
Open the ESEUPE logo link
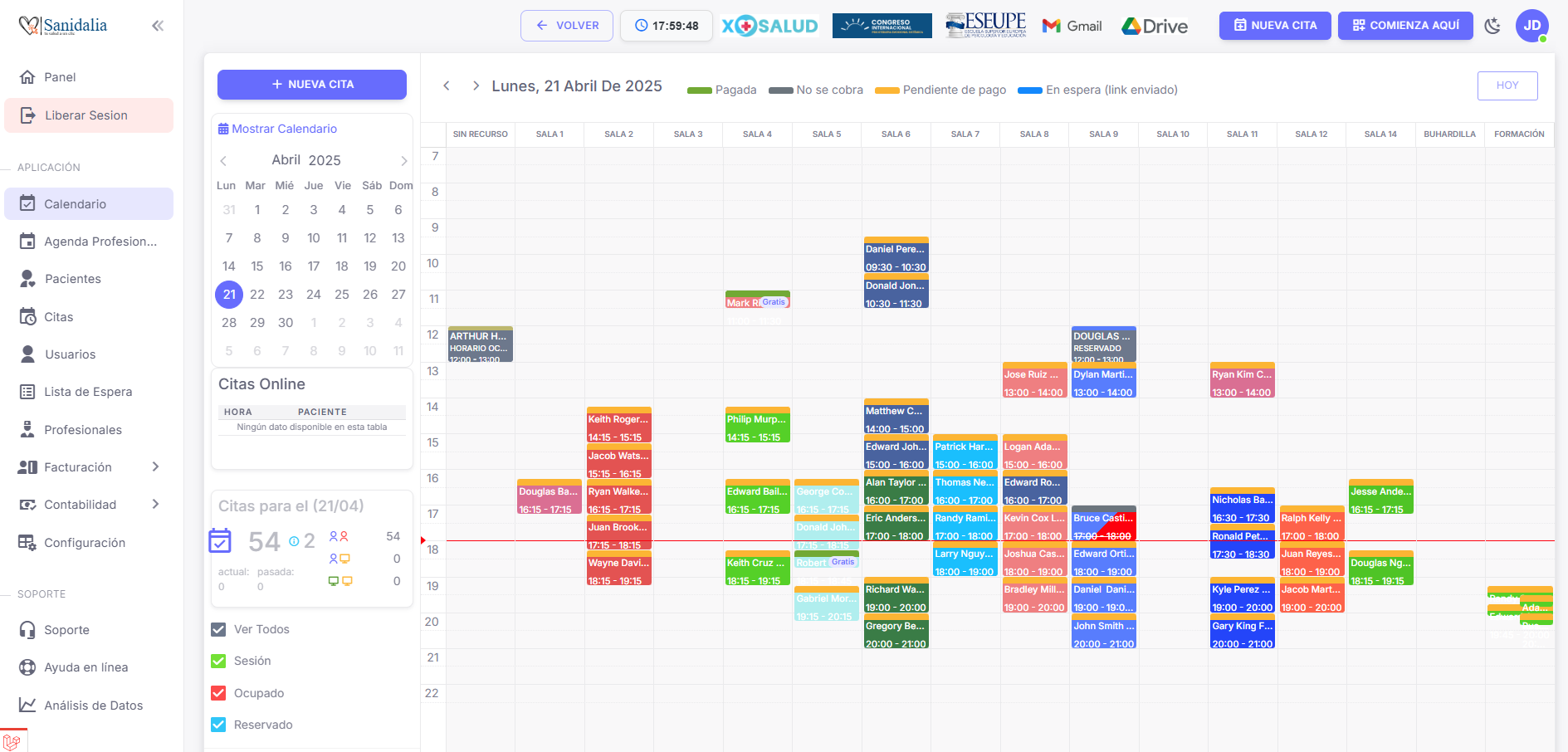[x=986, y=26]
